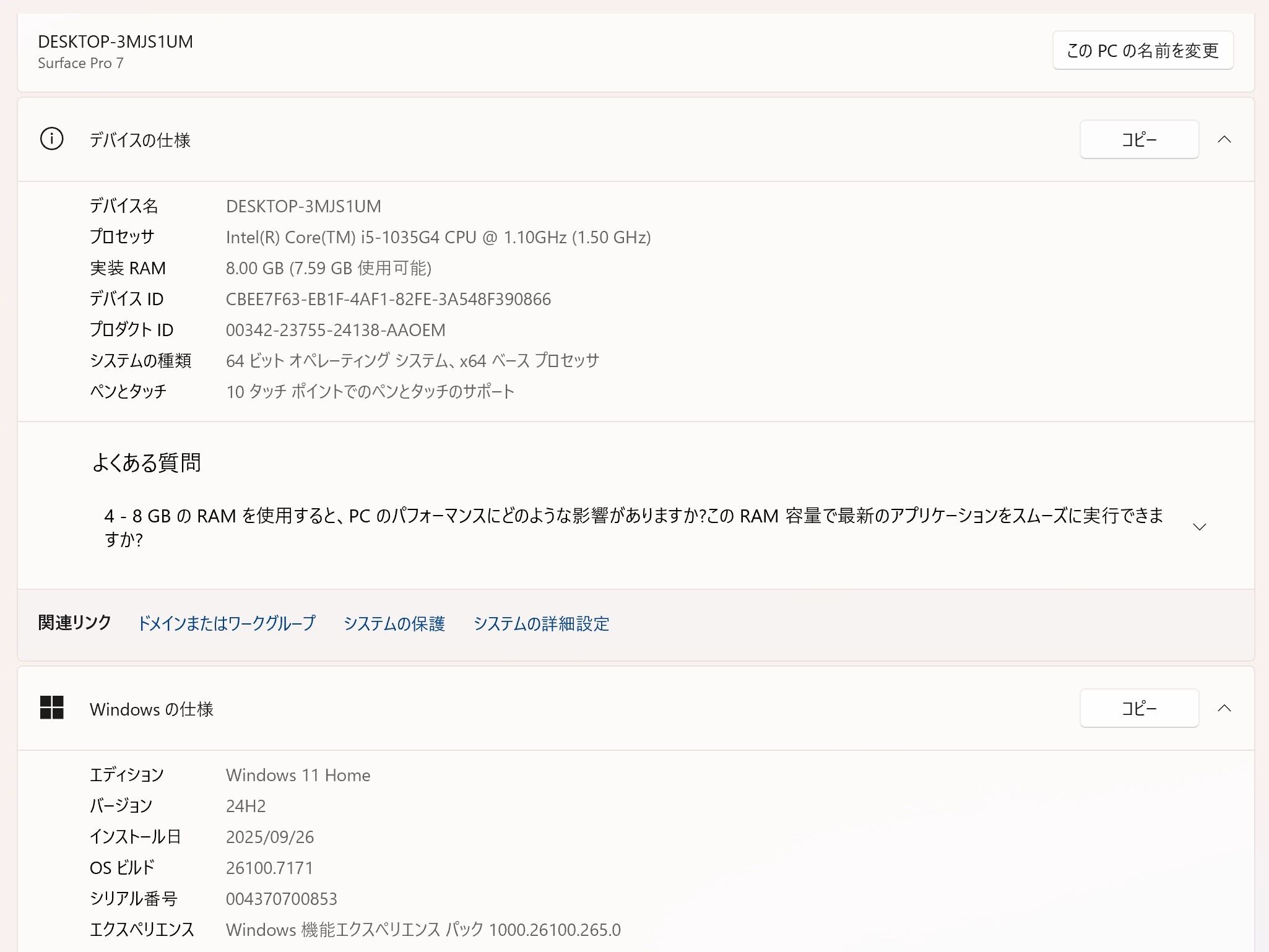
Task: Click the DESKTOP-3MJS1UM PC name at top
Action: pos(115,42)
